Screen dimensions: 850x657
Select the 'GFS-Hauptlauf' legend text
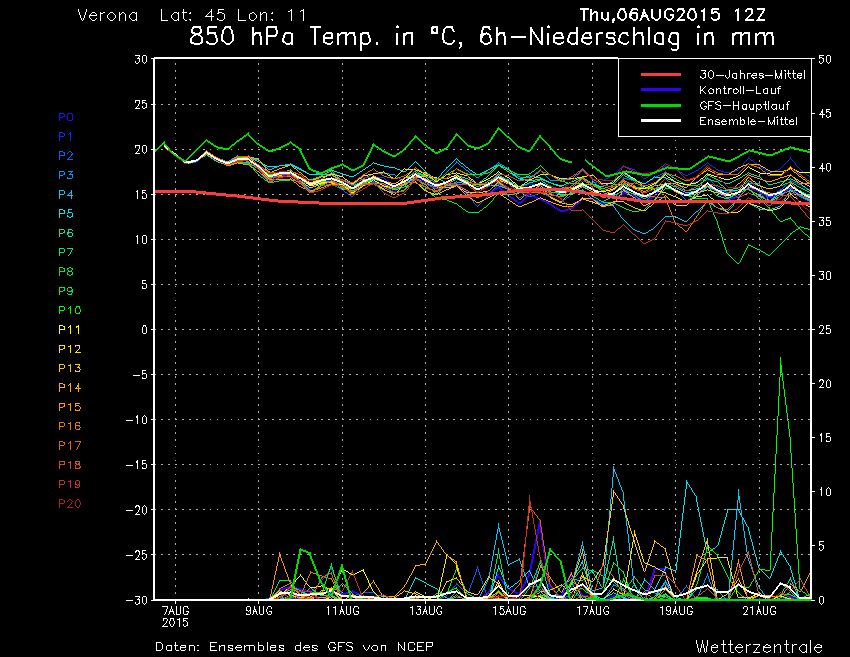pyautogui.click(x=744, y=106)
